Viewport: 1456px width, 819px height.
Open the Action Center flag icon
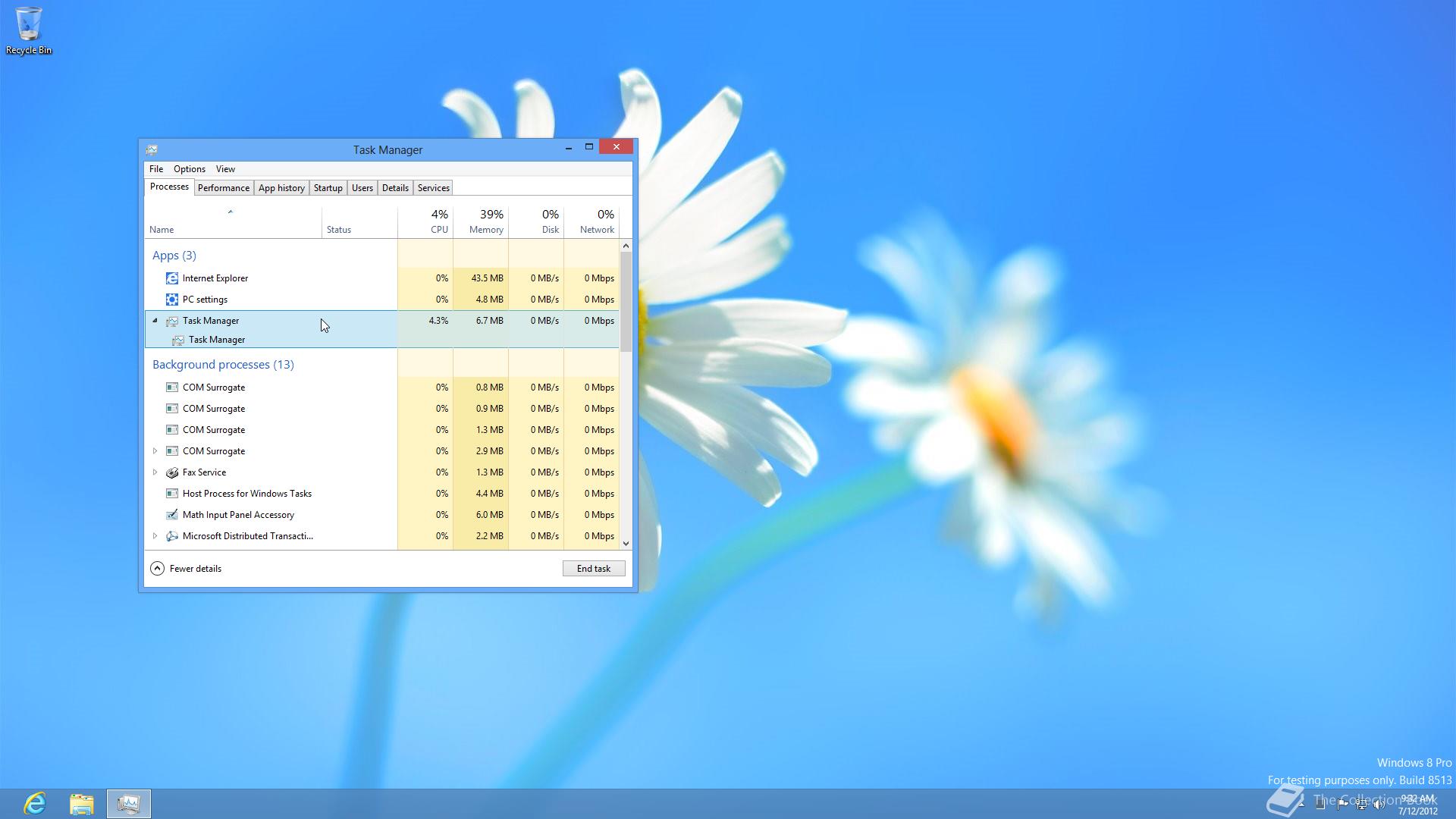[x=1342, y=805]
